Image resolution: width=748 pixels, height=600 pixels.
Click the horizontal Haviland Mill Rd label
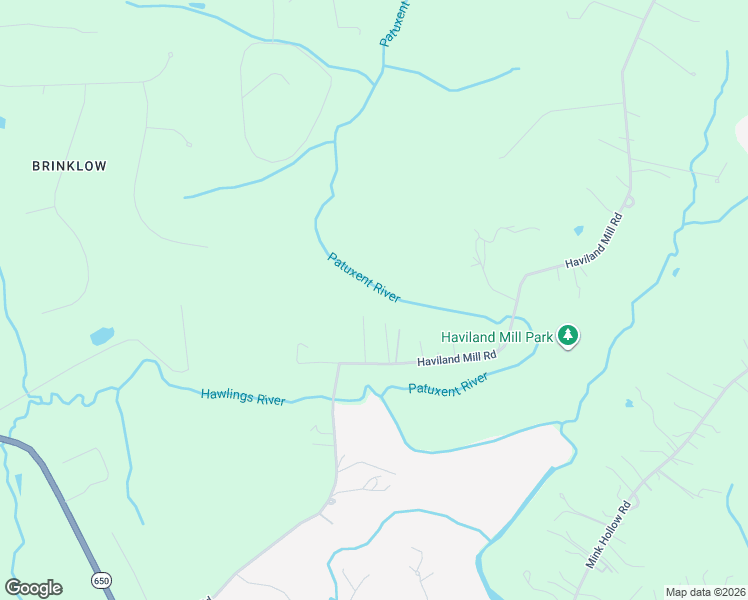coord(457,358)
